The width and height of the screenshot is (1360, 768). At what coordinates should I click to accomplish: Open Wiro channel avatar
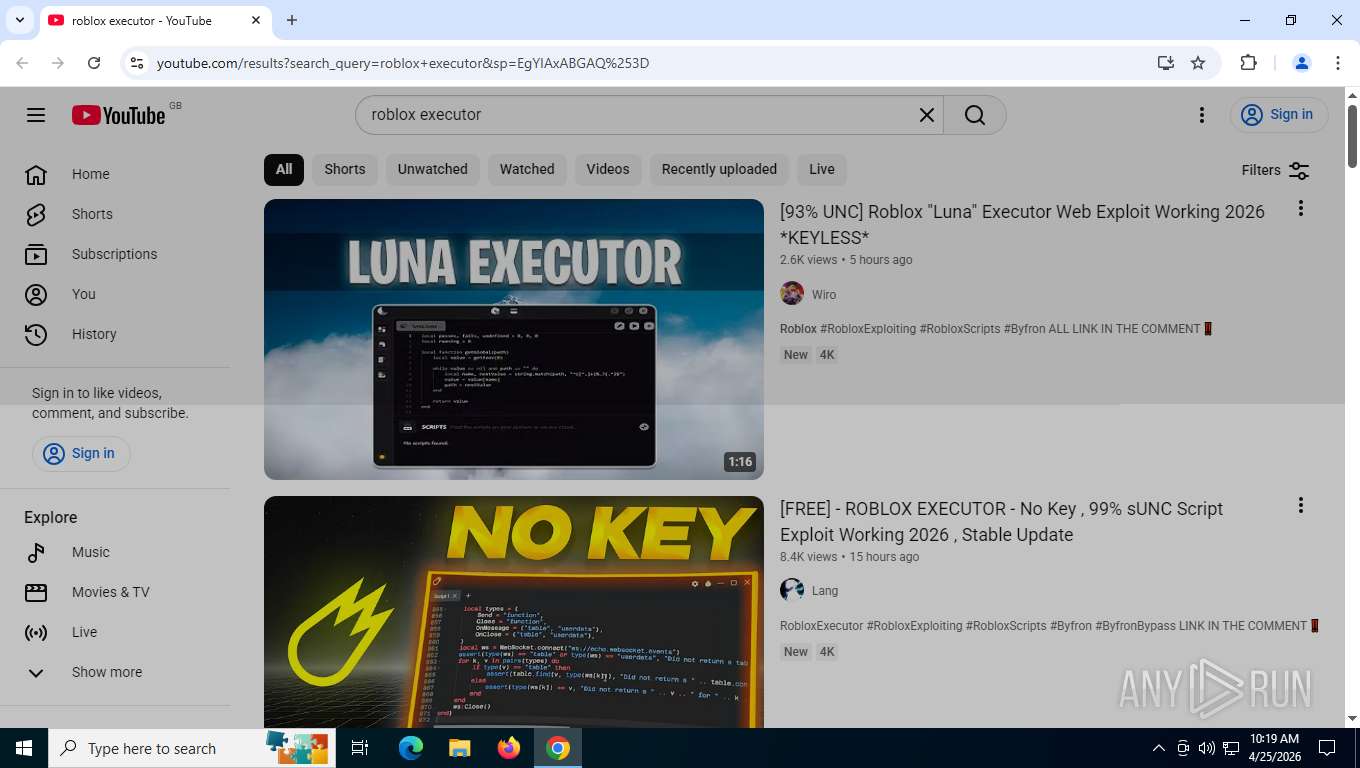(x=792, y=294)
